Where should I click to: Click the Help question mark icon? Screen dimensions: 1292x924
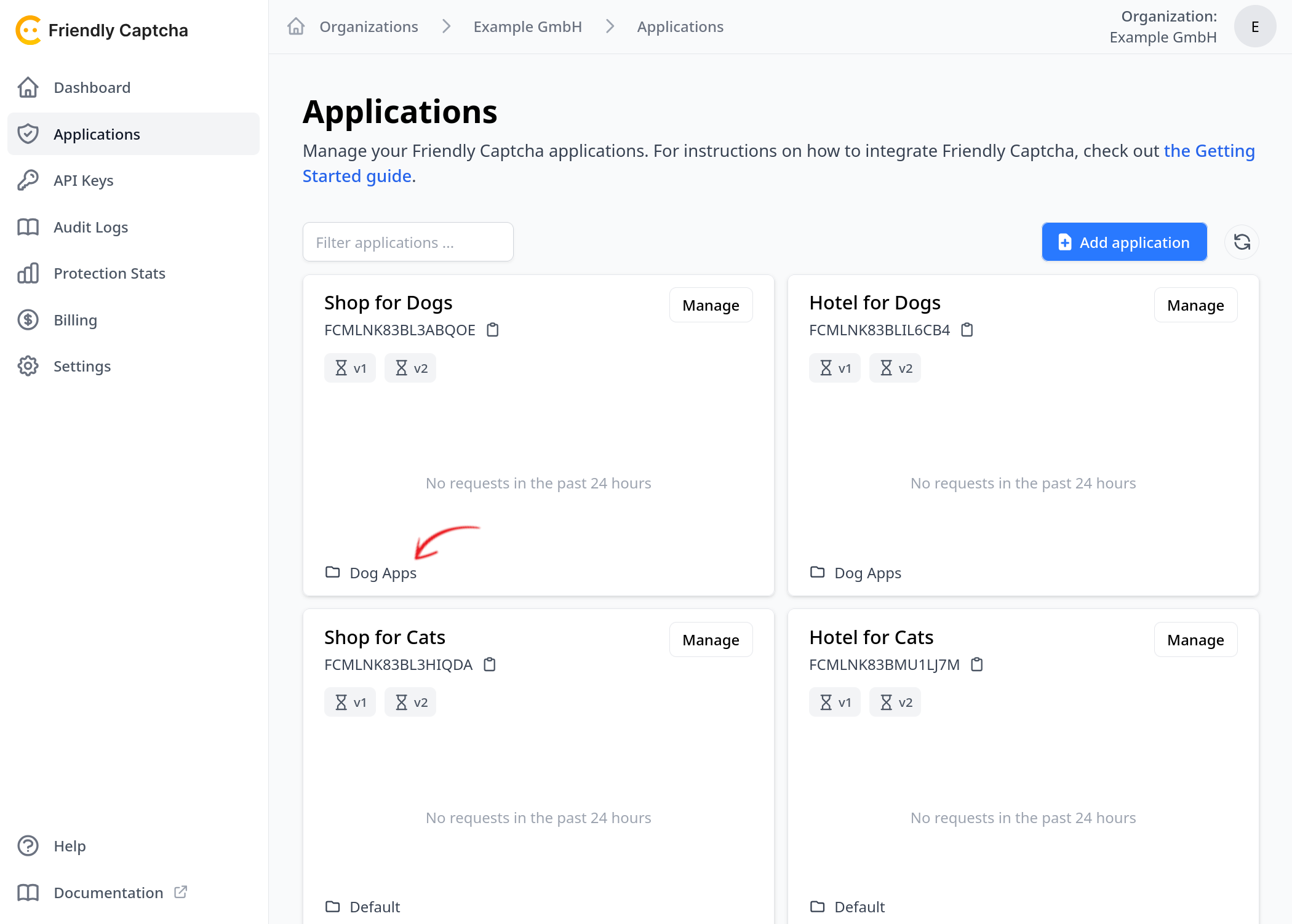pos(28,846)
